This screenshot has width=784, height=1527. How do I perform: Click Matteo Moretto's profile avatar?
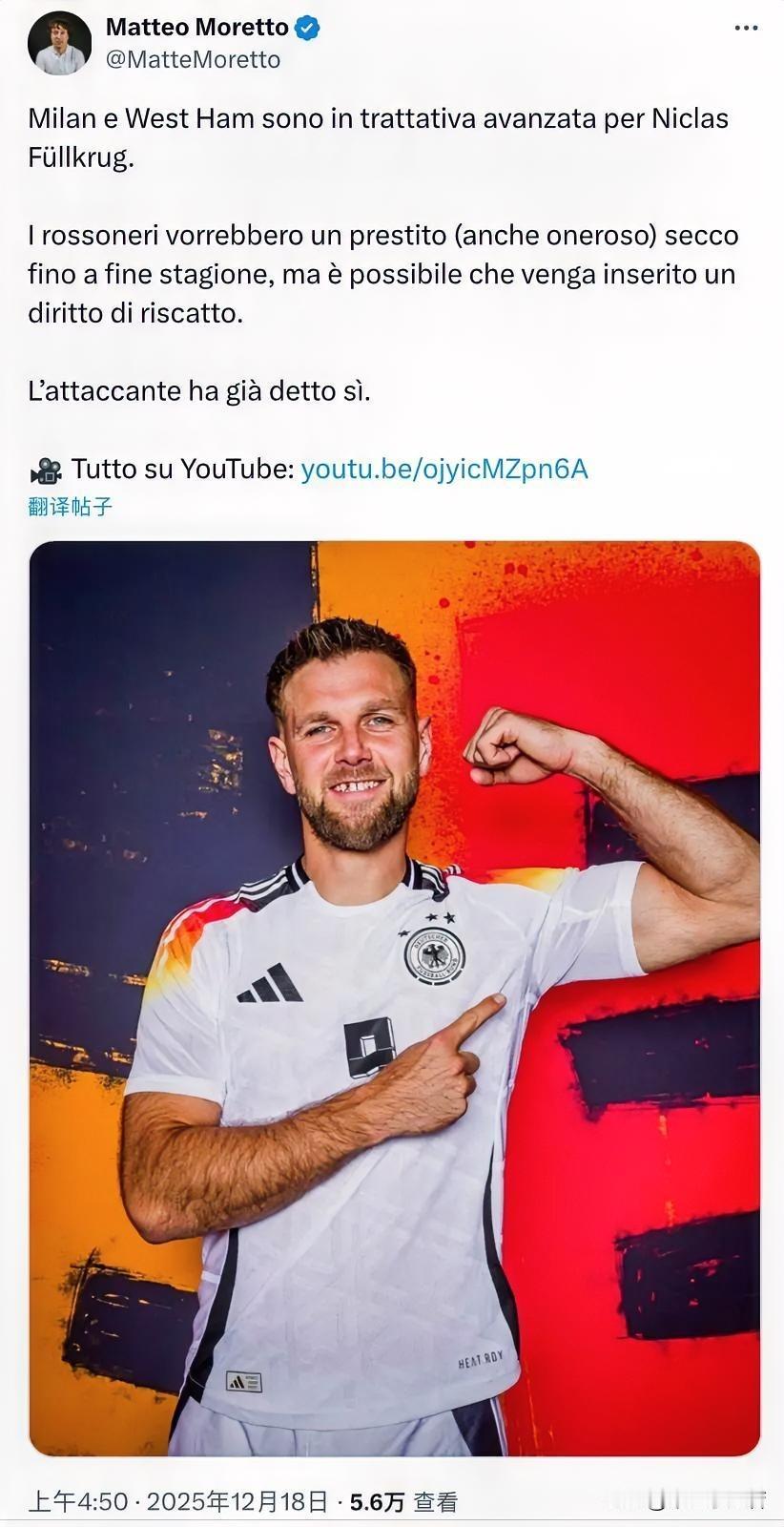pos(60,43)
